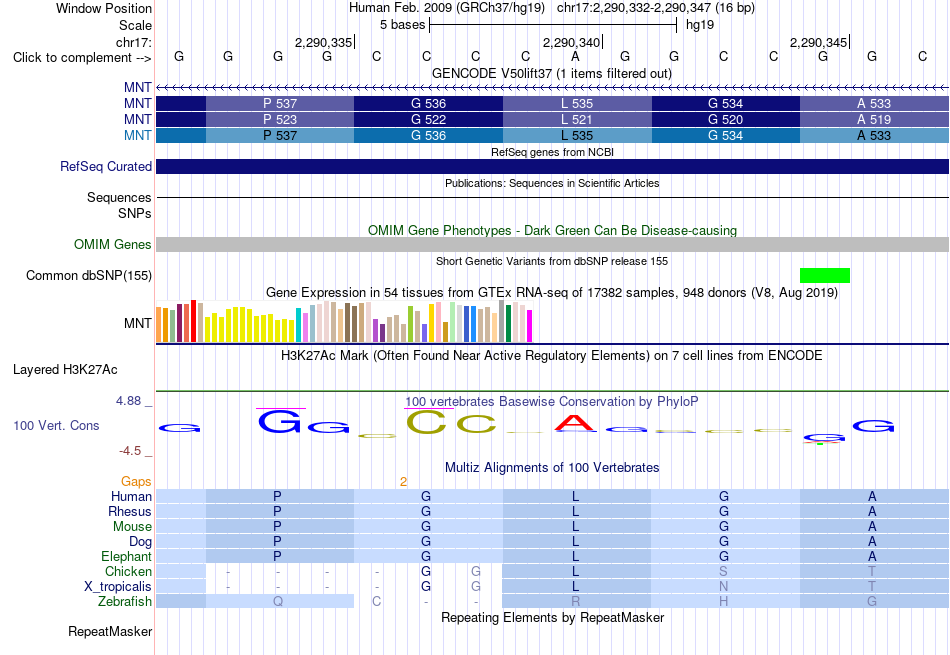The width and height of the screenshot is (950, 655).
Task: Click the 'OMIM Genes' track label
Action: coord(112,244)
